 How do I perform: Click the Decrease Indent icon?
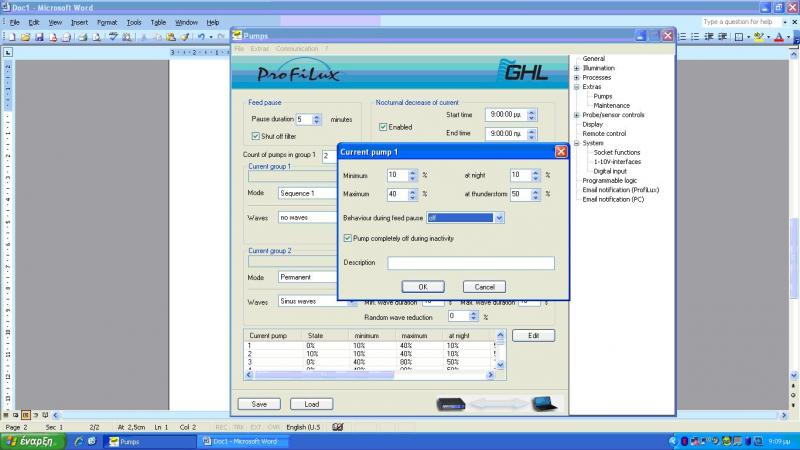click(709, 37)
